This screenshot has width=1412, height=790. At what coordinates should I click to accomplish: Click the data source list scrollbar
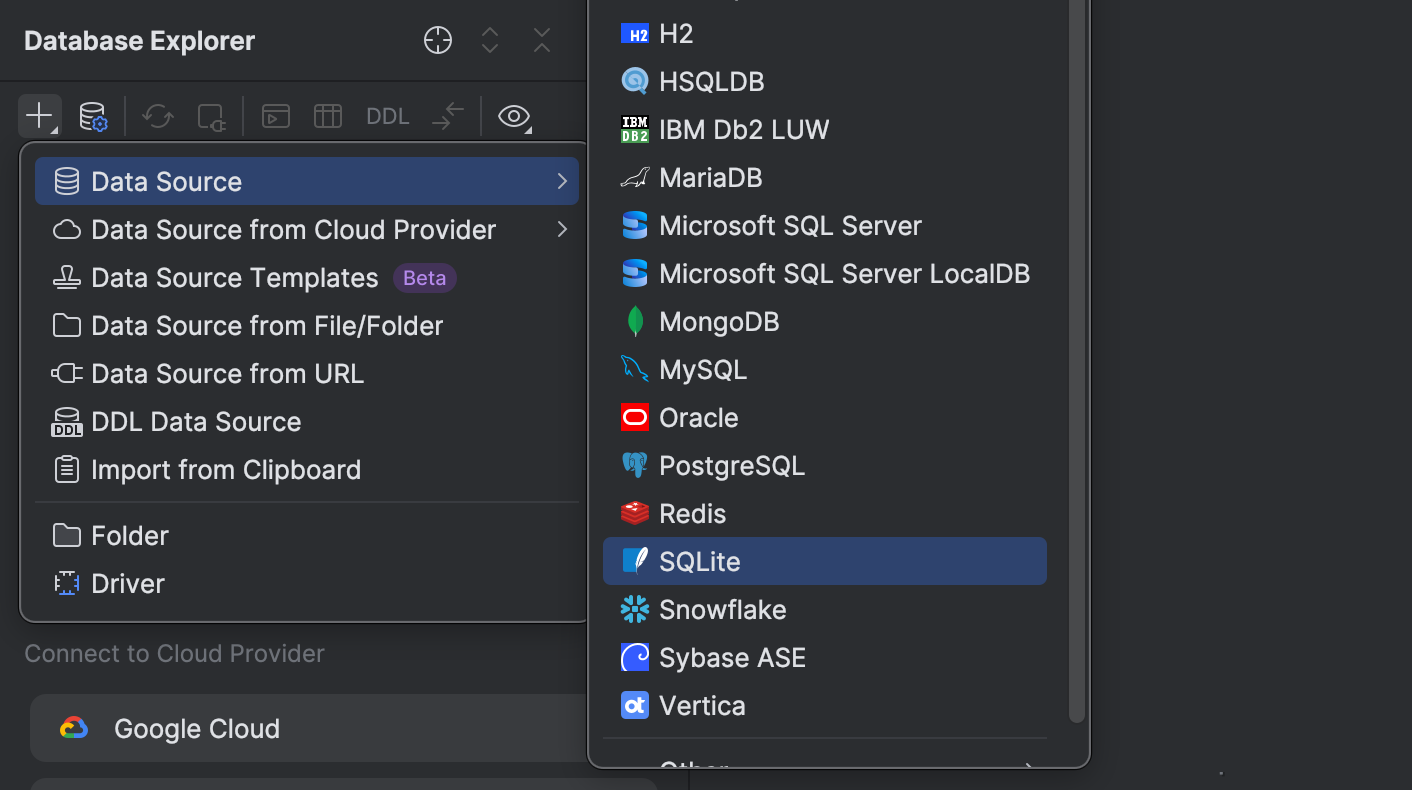pyautogui.click(x=1077, y=360)
